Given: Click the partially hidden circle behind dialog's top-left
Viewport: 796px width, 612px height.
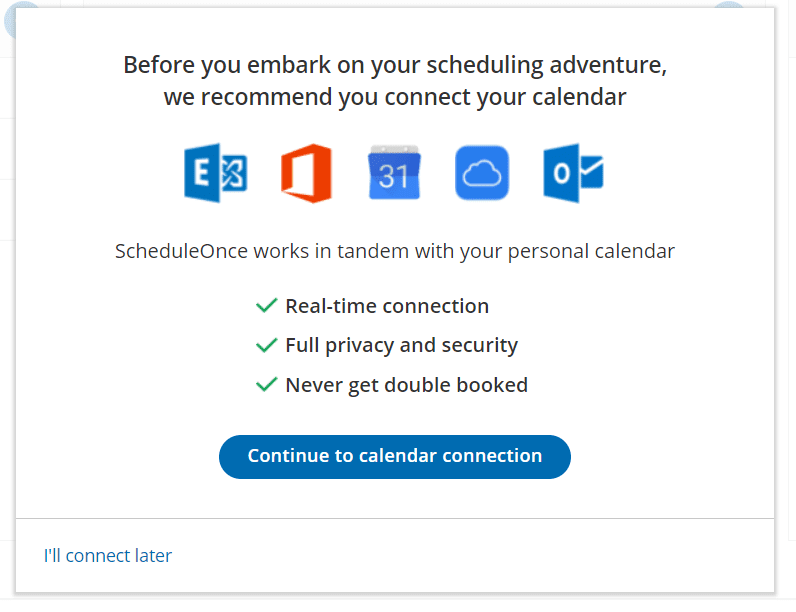Looking at the screenshot, I should [x=10, y=20].
